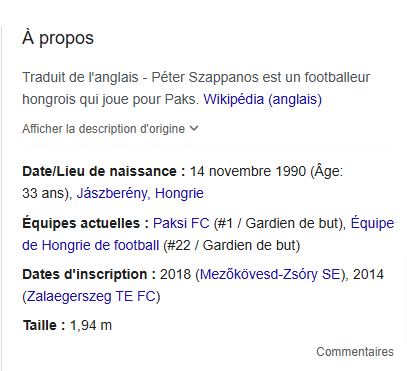Follow the Hongrie country link
Viewport: 407px width, 371px height.
179,193
